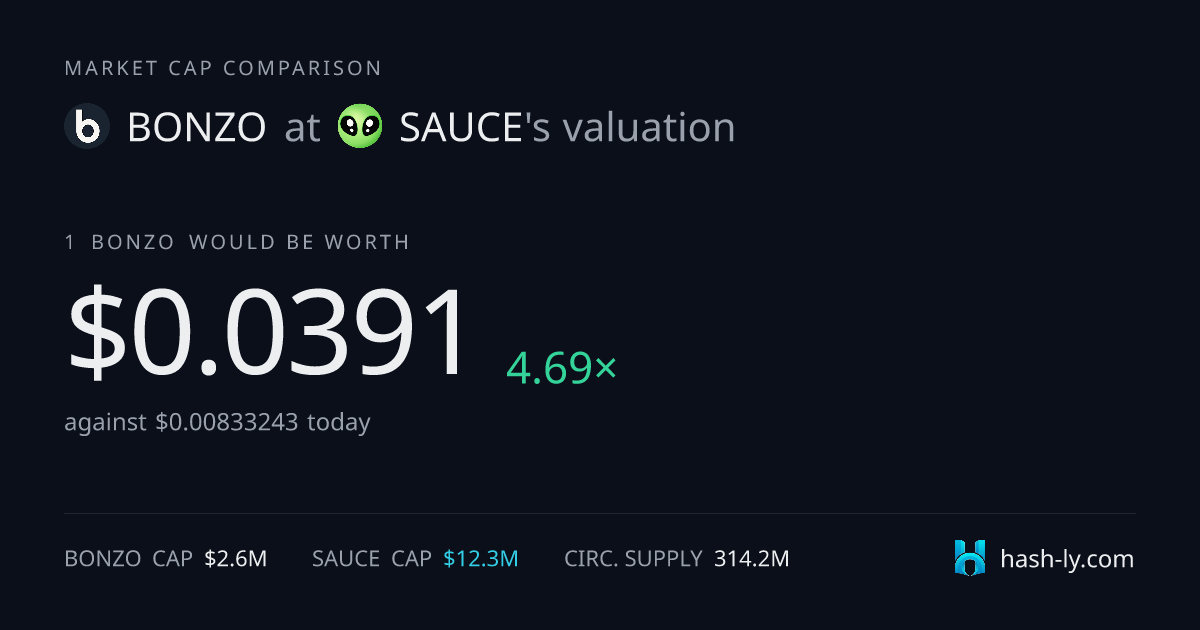The width and height of the screenshot is (1200, 630).
Task: Click the BONZO CAP label
Action: click(x=129, y=559)
